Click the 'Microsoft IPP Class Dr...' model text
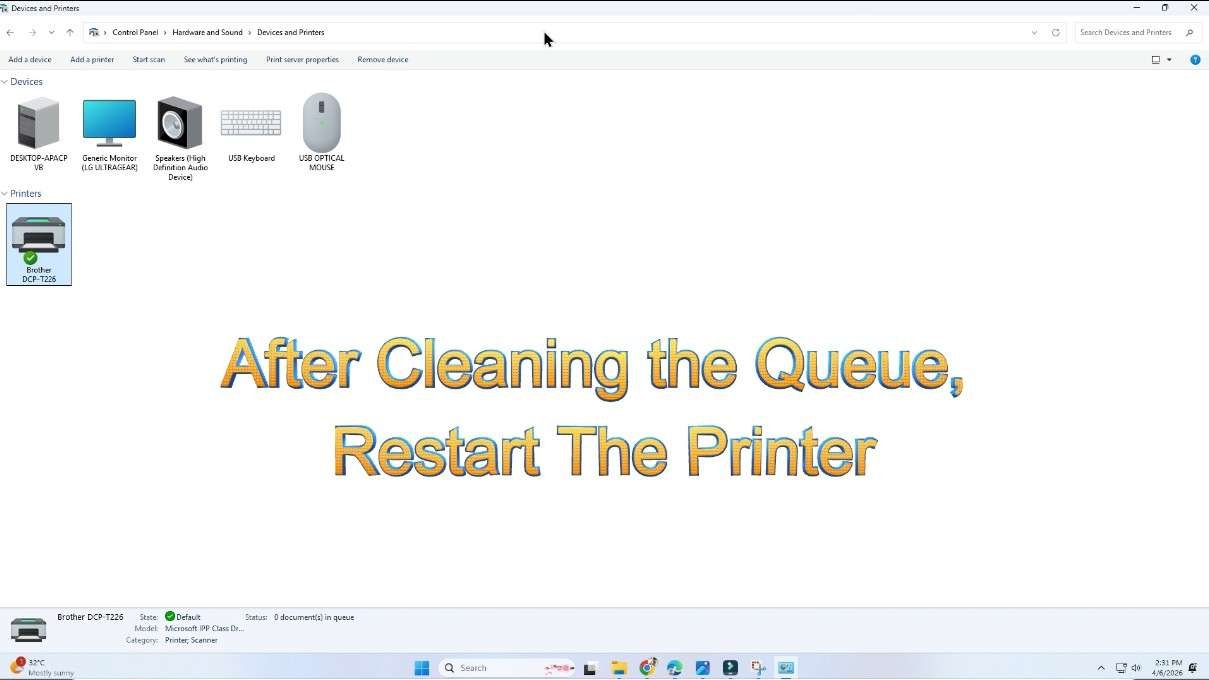The width and height of the screenshot is (1209, 680). 204,629
